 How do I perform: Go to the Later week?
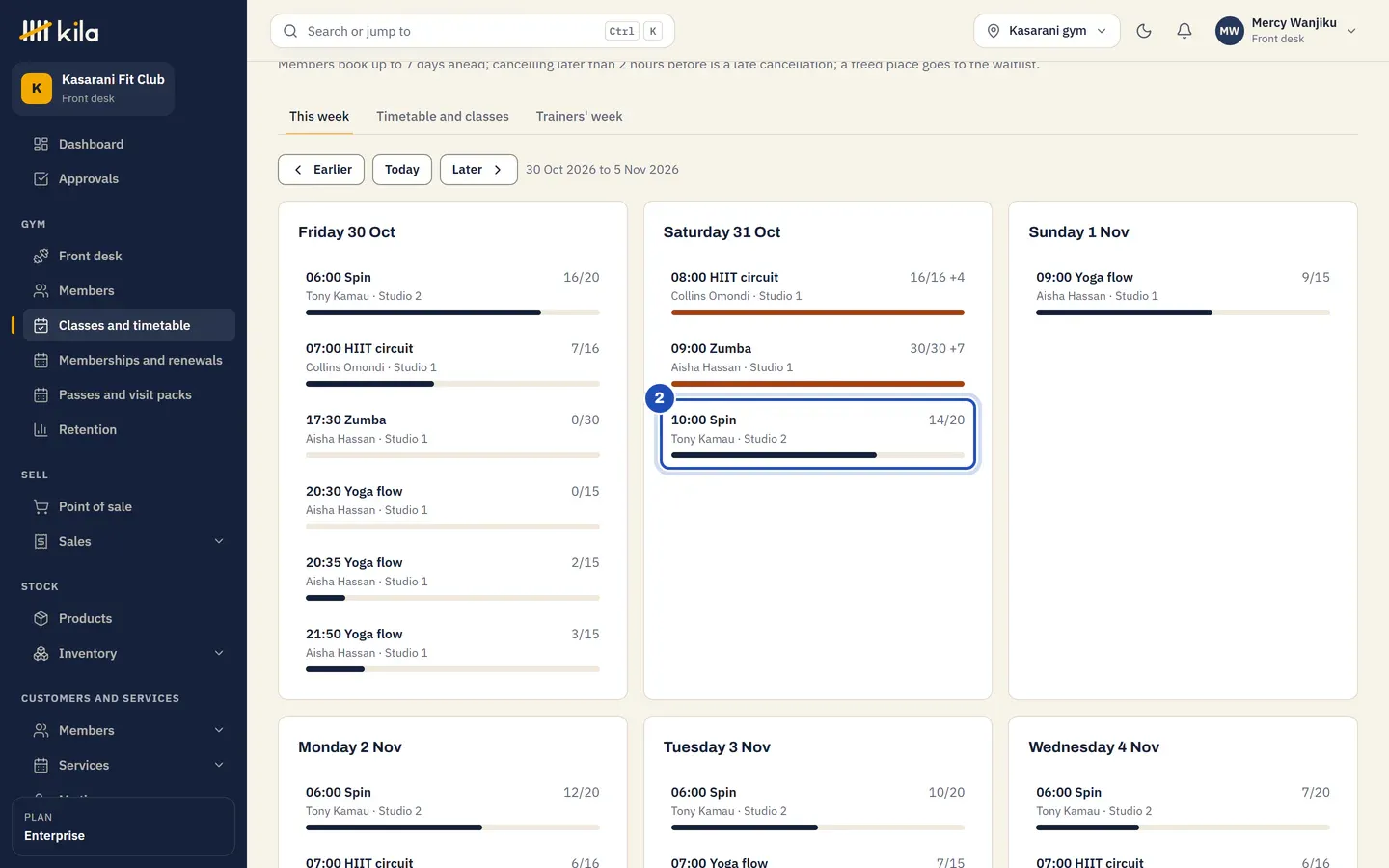pos(478,170)
